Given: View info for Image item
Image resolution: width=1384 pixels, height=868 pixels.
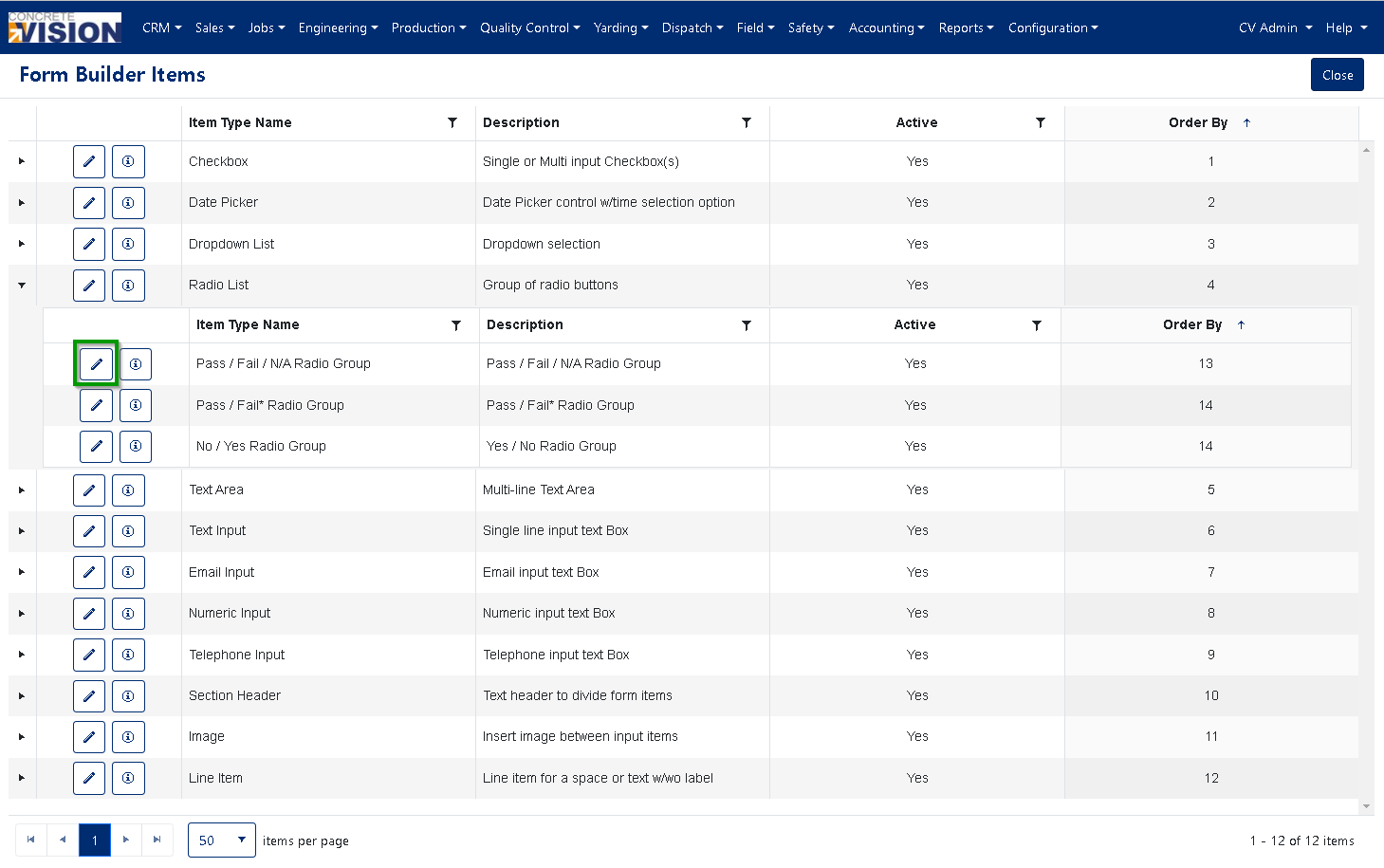Looking at the screenshot, I should [128, 737].
